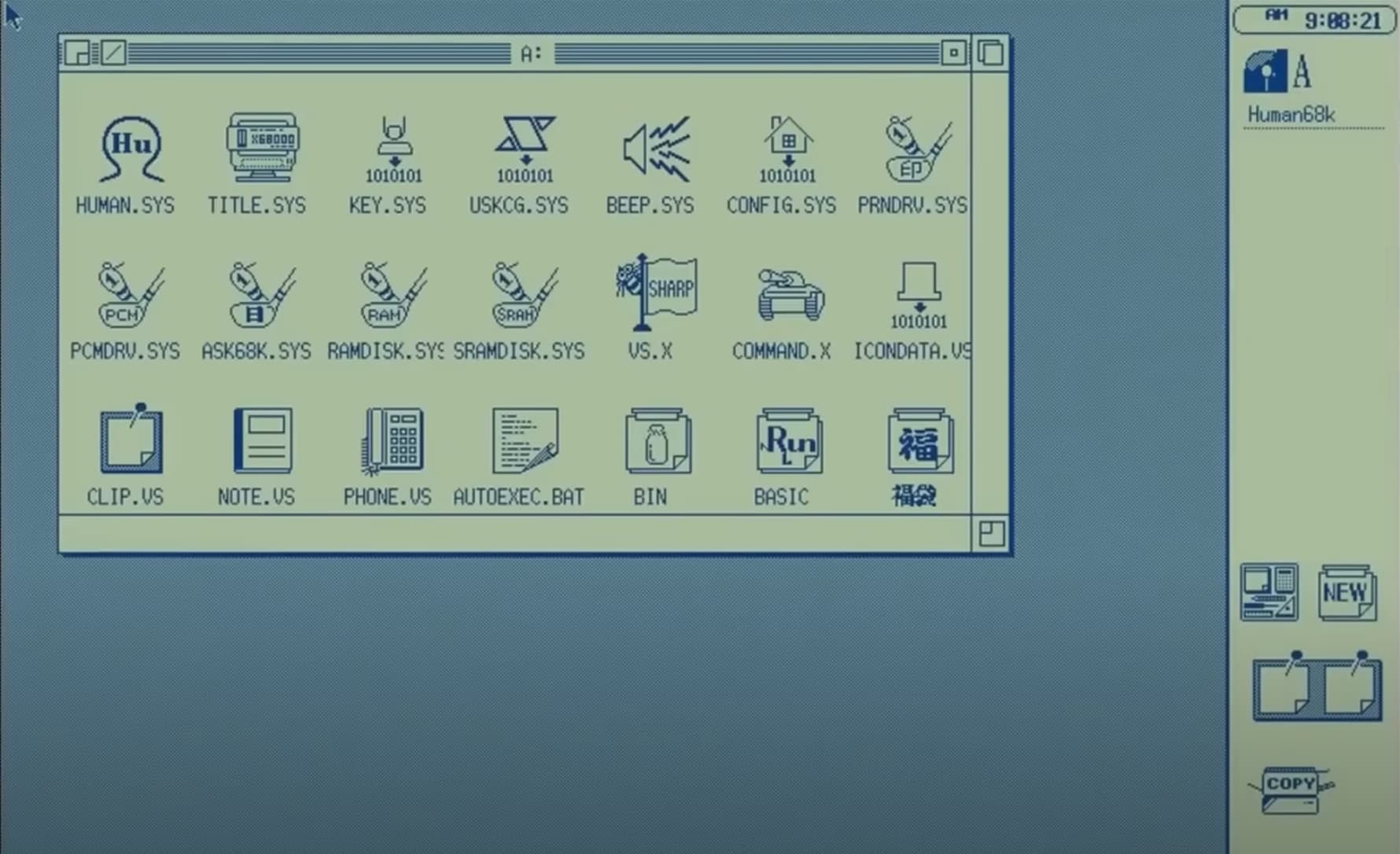Click the small square button in title bar
The height and width of the screenshot is (854, 1400).
coord(954,53)
